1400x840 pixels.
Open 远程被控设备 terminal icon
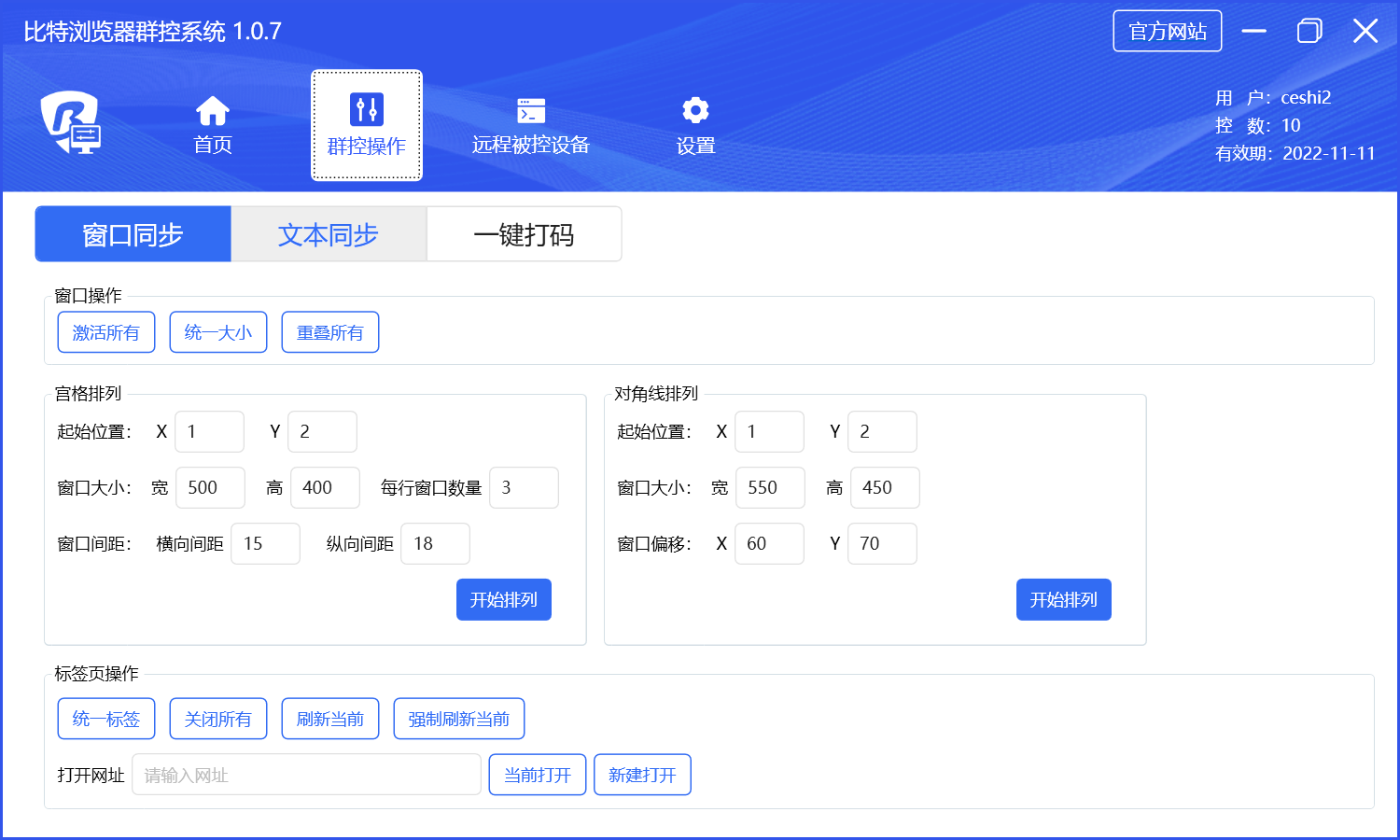coord(530,111)
